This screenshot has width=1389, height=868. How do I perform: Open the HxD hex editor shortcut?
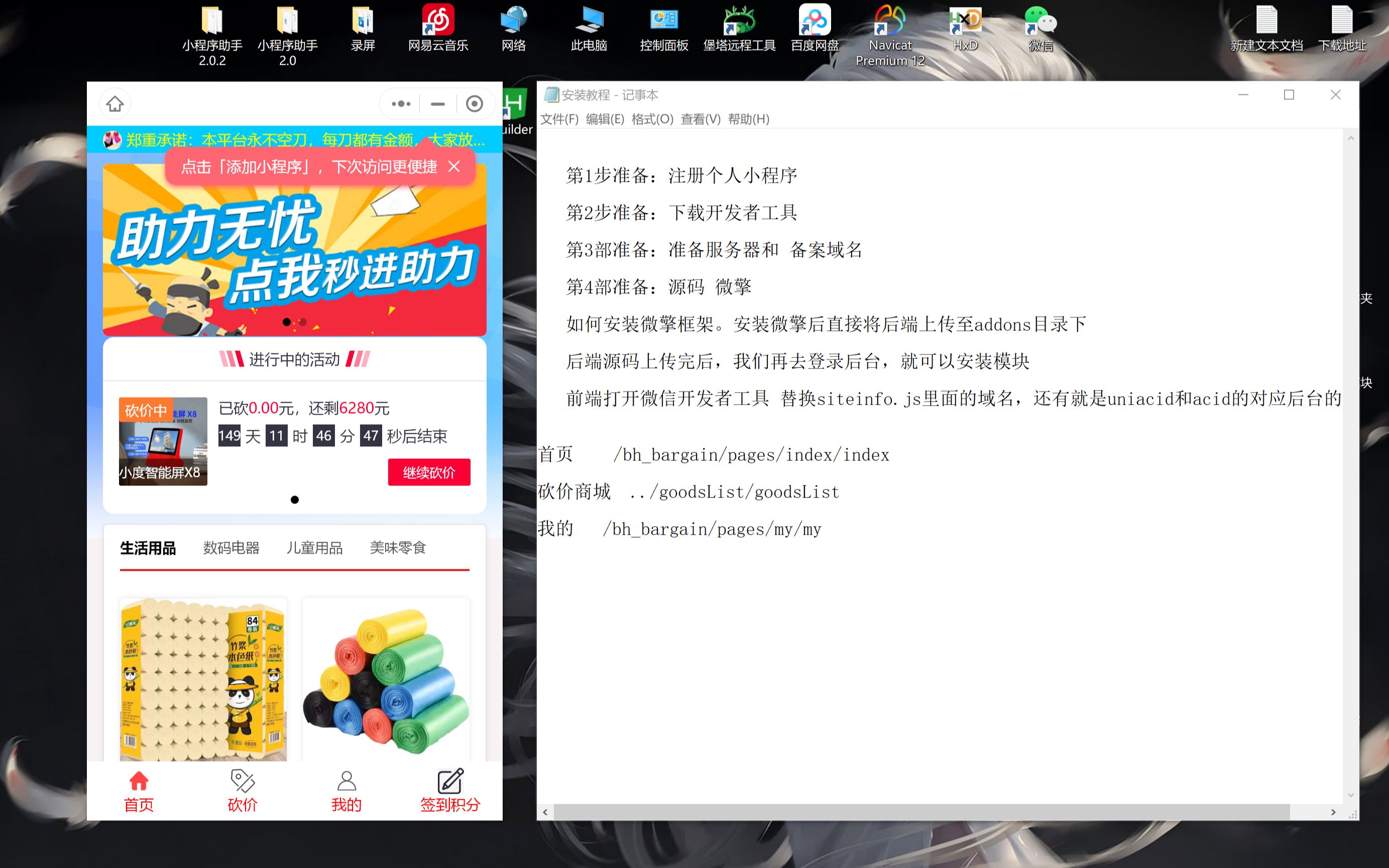(965, 29)
